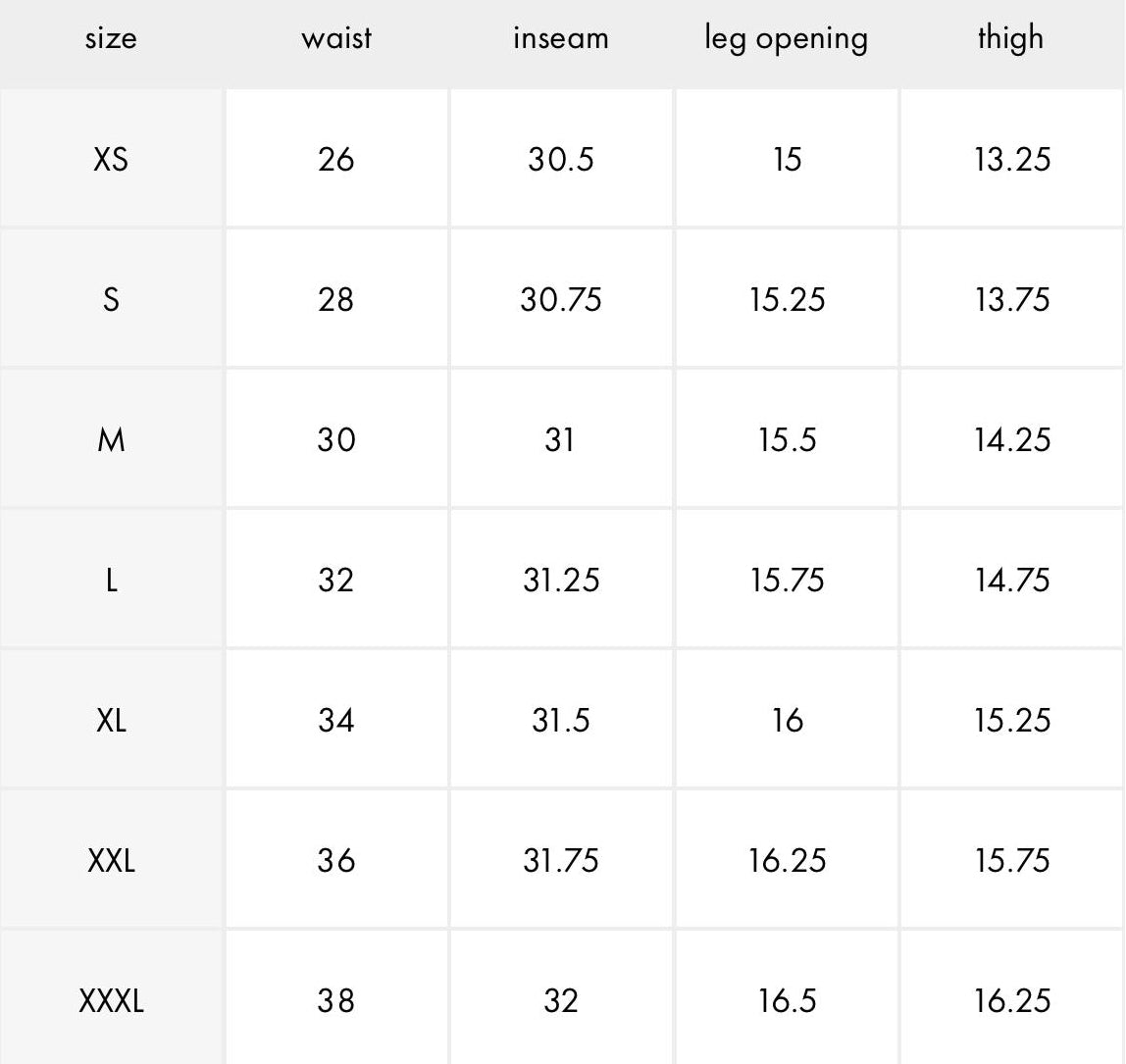
Task: Select thigh value 13.25 for XS
Action: (1012, 160)
